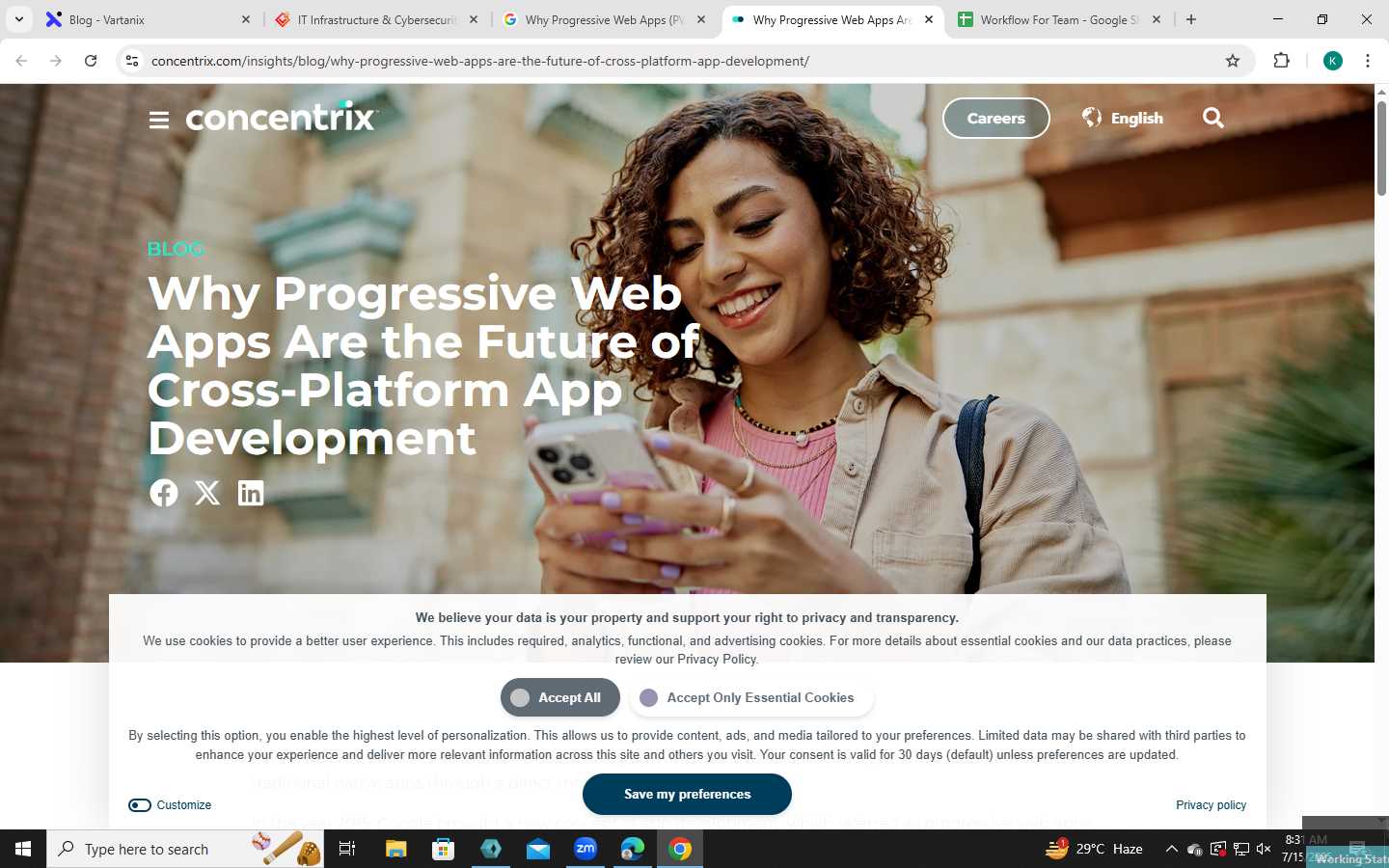Open the Chrome three-dot menu
The height and width of the screenshot is (868, 1389).
coord(1368,61)
